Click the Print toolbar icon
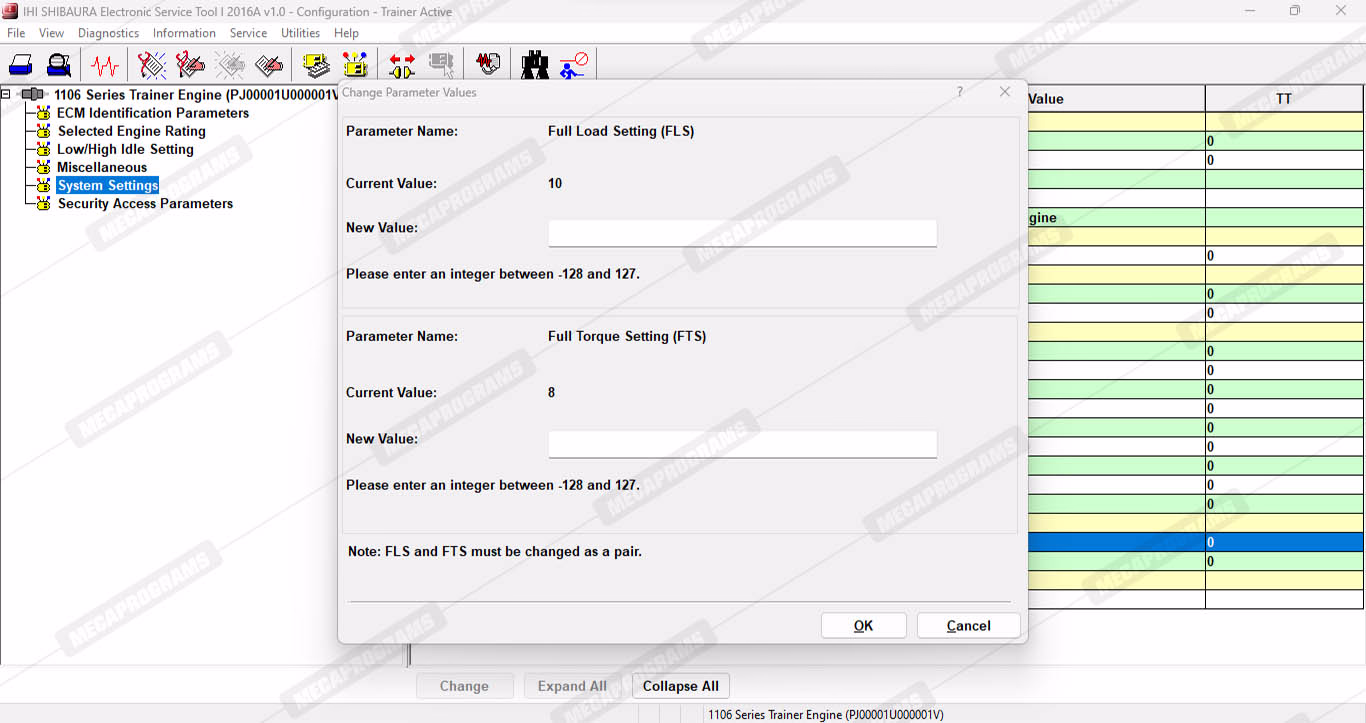Screen dimensions: 1366x723 (21, 65)
